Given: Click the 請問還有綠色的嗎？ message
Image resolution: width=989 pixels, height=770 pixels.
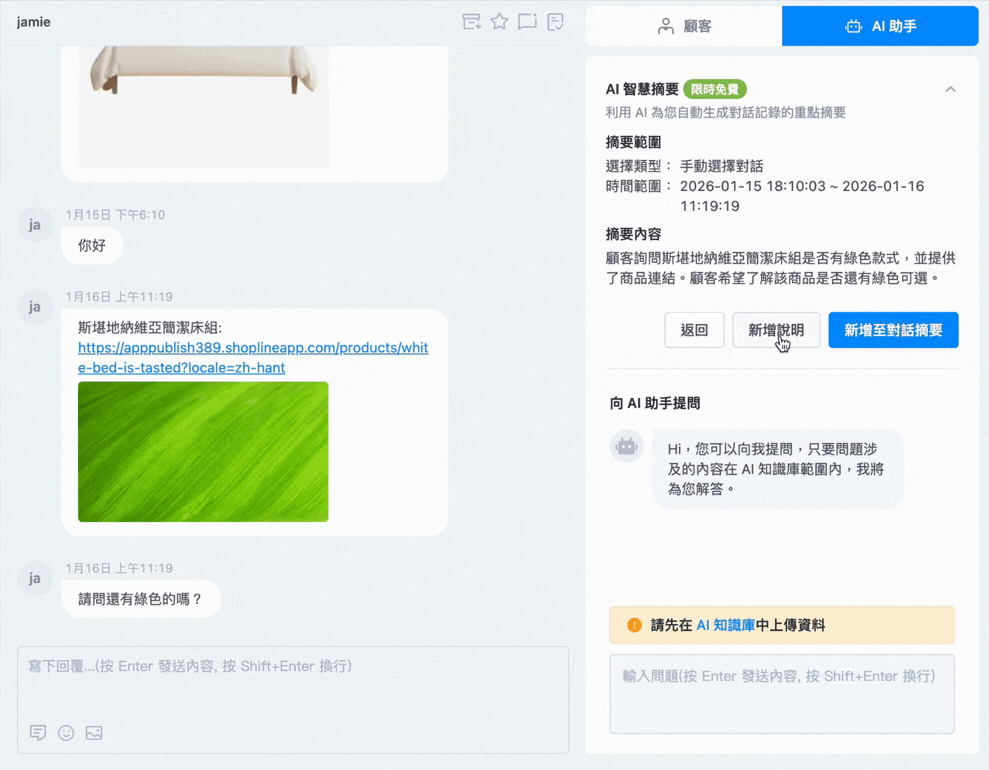Looking at the screenshot, I should coord(141,598).
